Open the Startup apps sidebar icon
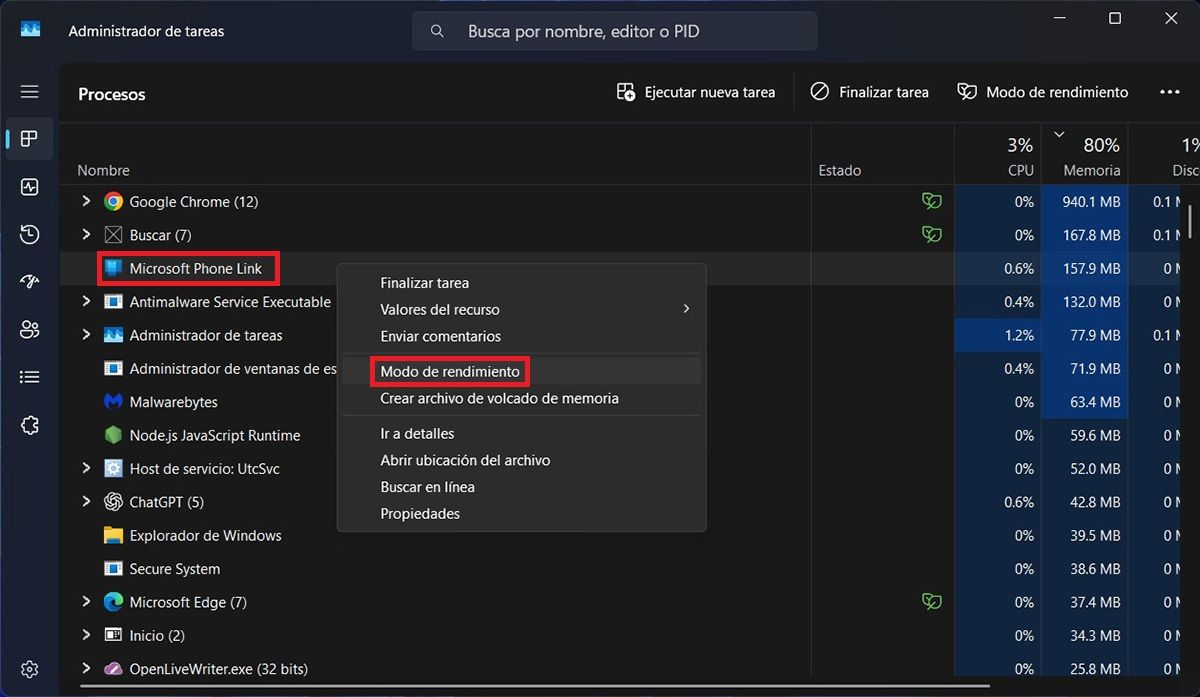Image resolution: width=1200 pixels, height=697 pixels. pos(29,282)
